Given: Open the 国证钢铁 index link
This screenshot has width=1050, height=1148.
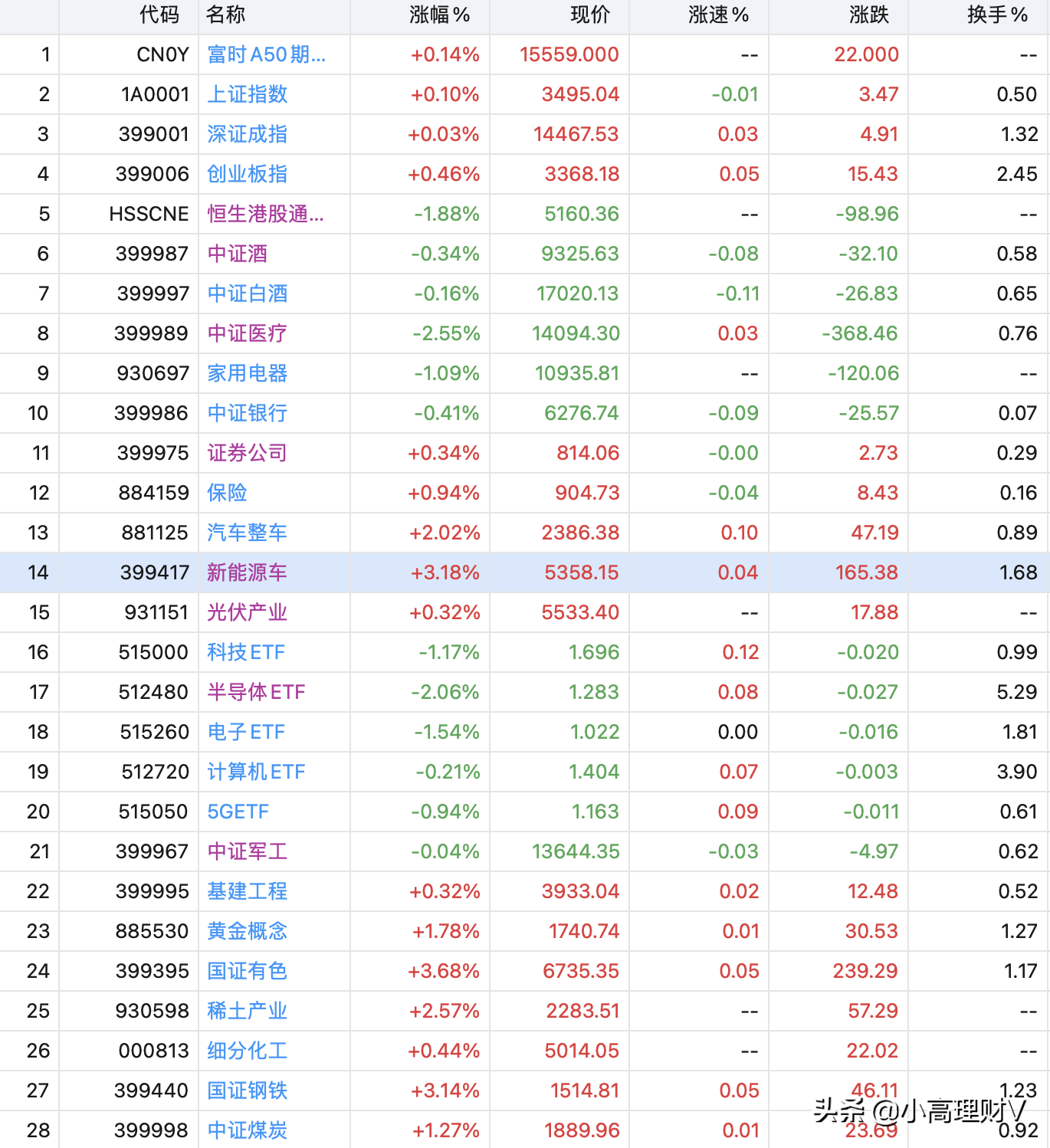Looking at the screenshot, I should 247,1091.
